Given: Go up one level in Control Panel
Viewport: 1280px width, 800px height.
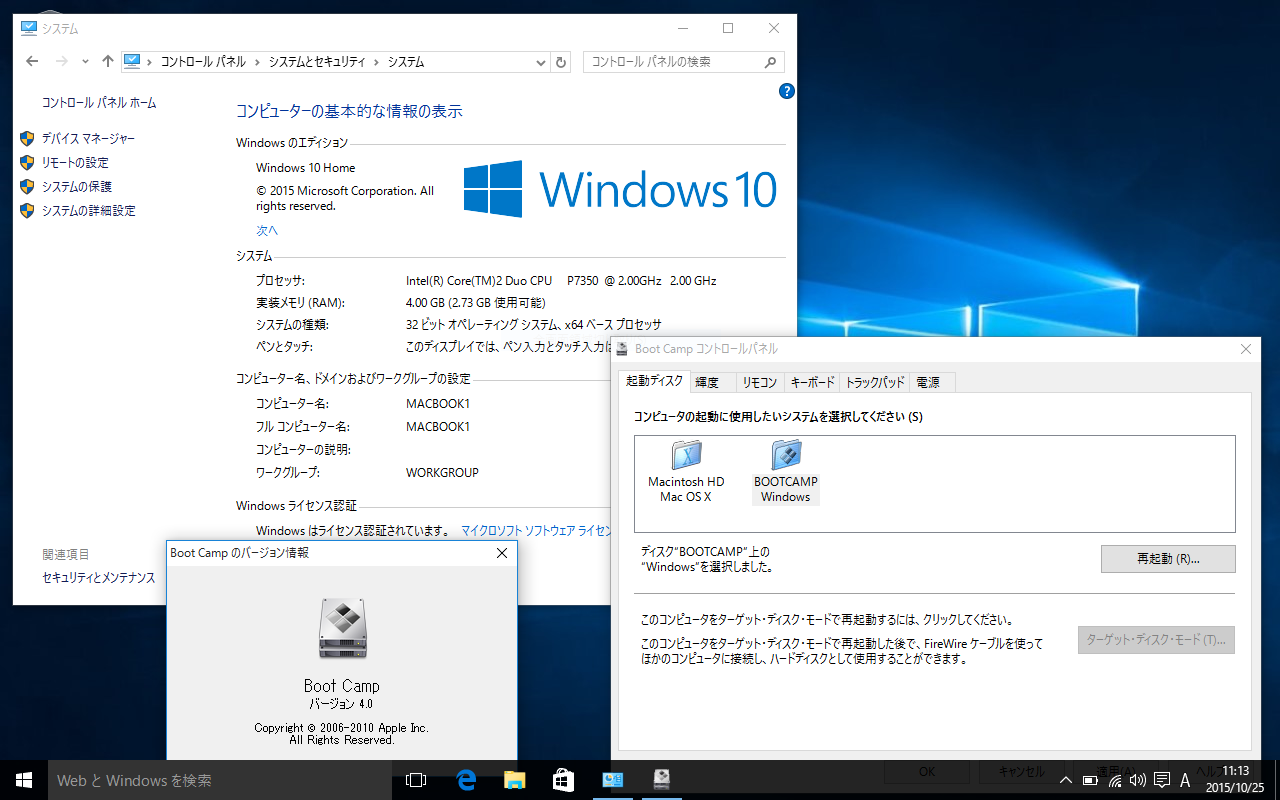Looking at the screenshot, I should click(x=108, y=62).
